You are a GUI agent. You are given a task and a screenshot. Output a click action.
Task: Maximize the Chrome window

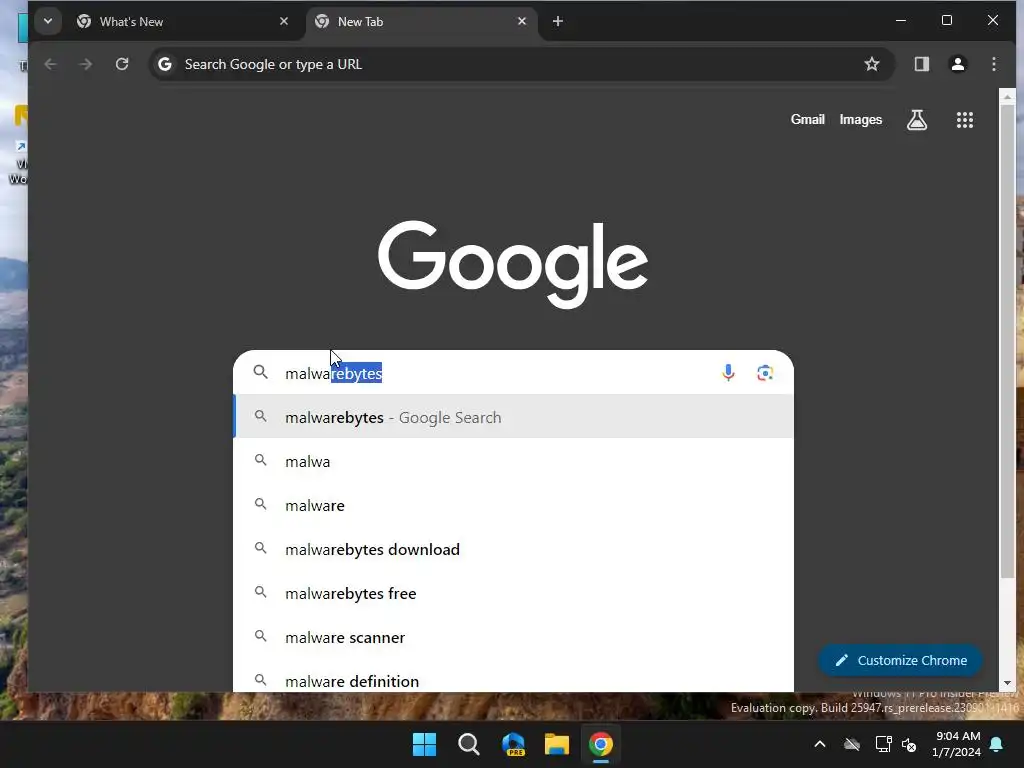(x=946, y=21)
